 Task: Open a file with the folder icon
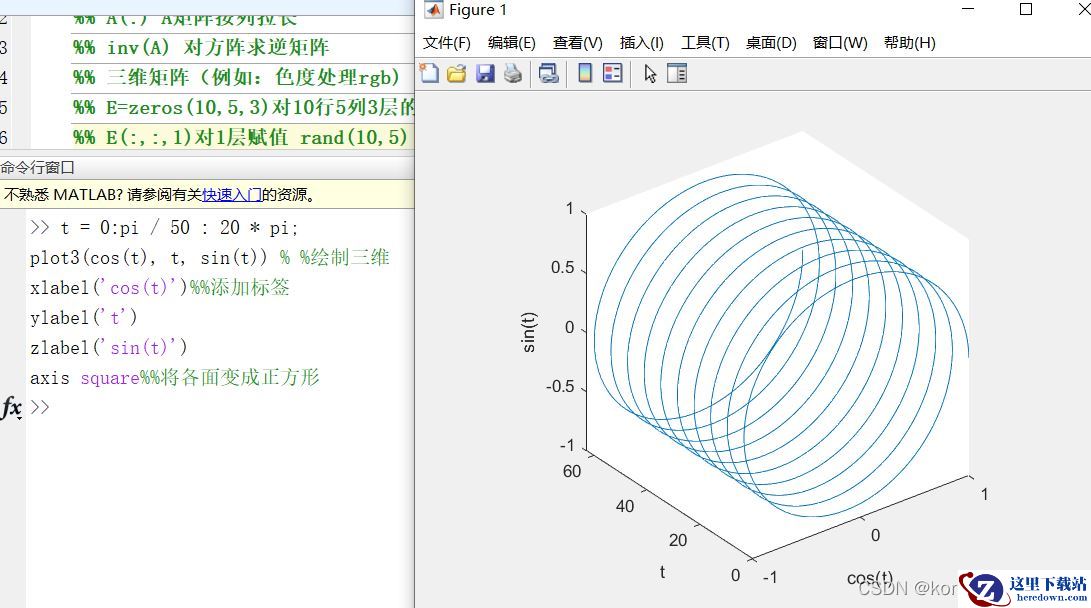point(457,74)
